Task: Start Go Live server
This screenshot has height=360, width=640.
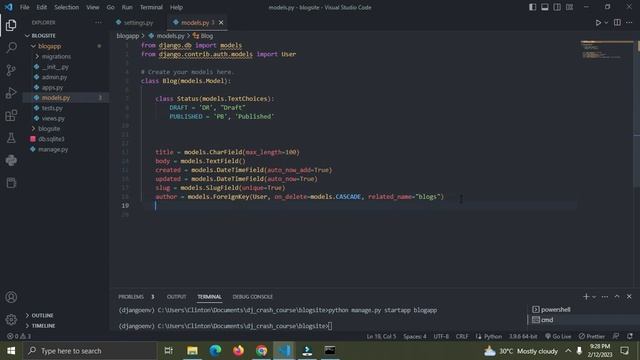Action: click(x=558, y=336)
